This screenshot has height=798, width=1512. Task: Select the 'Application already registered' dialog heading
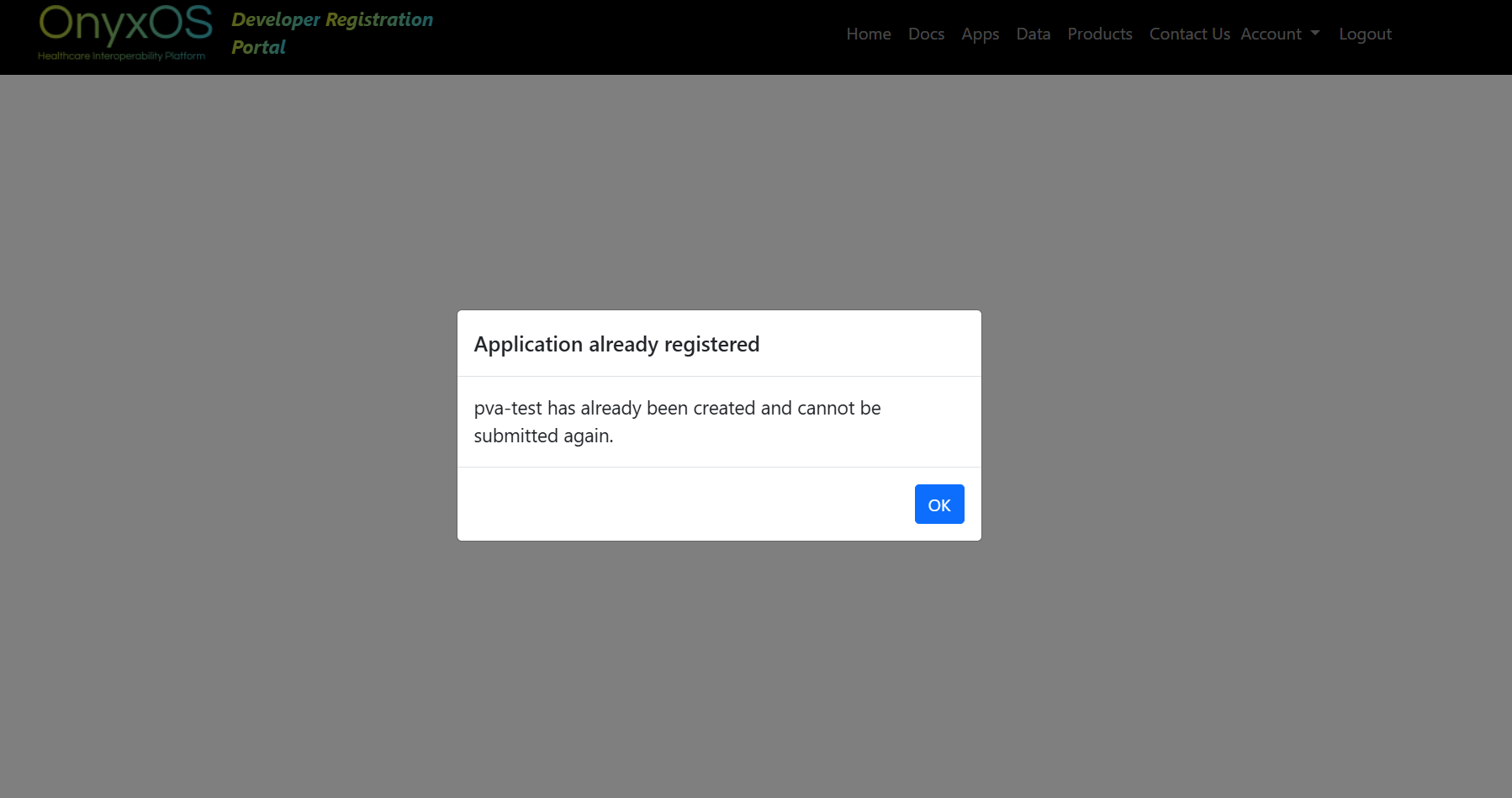(x=616, y=344)
